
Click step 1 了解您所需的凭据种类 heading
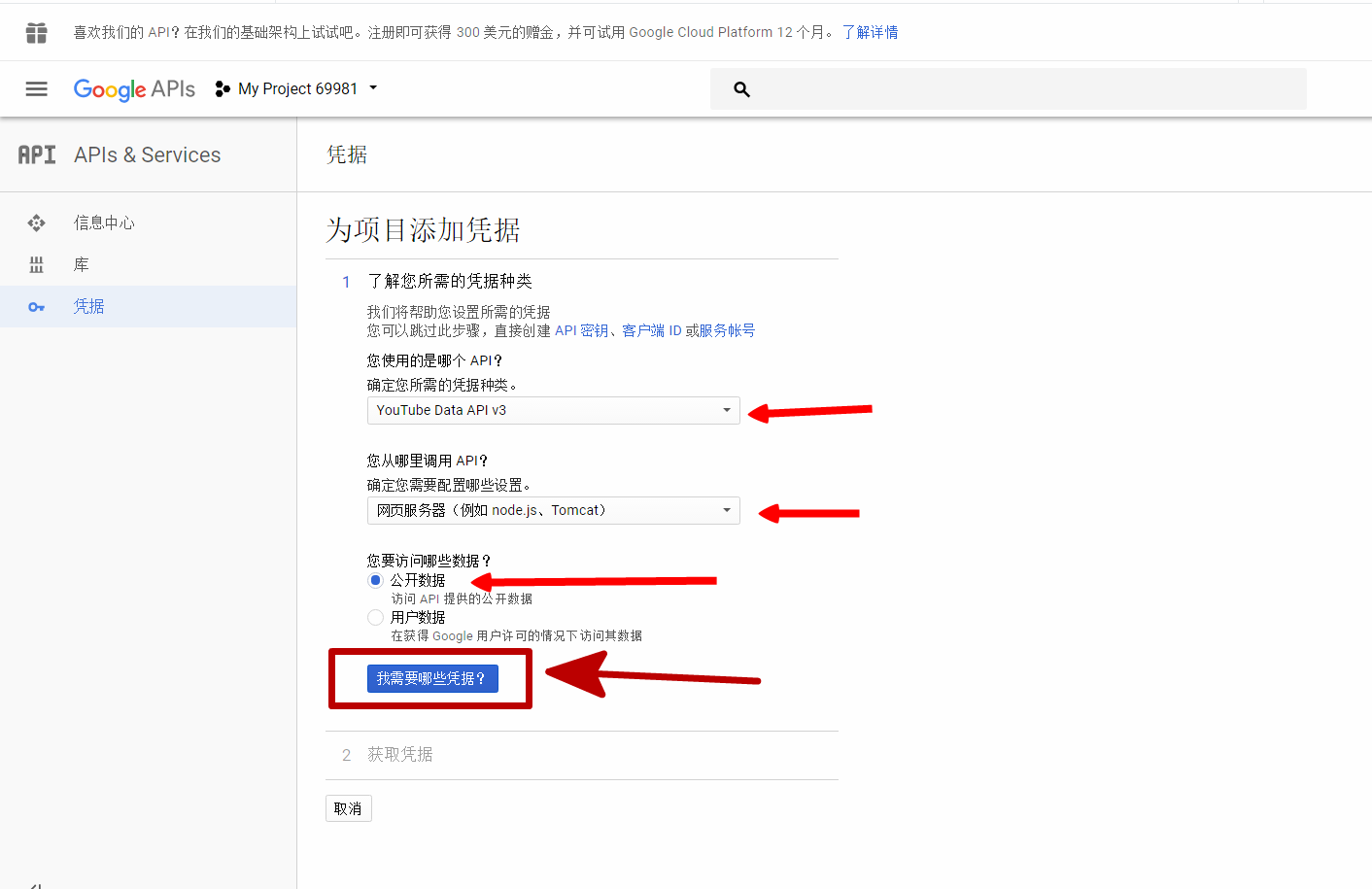450,281
